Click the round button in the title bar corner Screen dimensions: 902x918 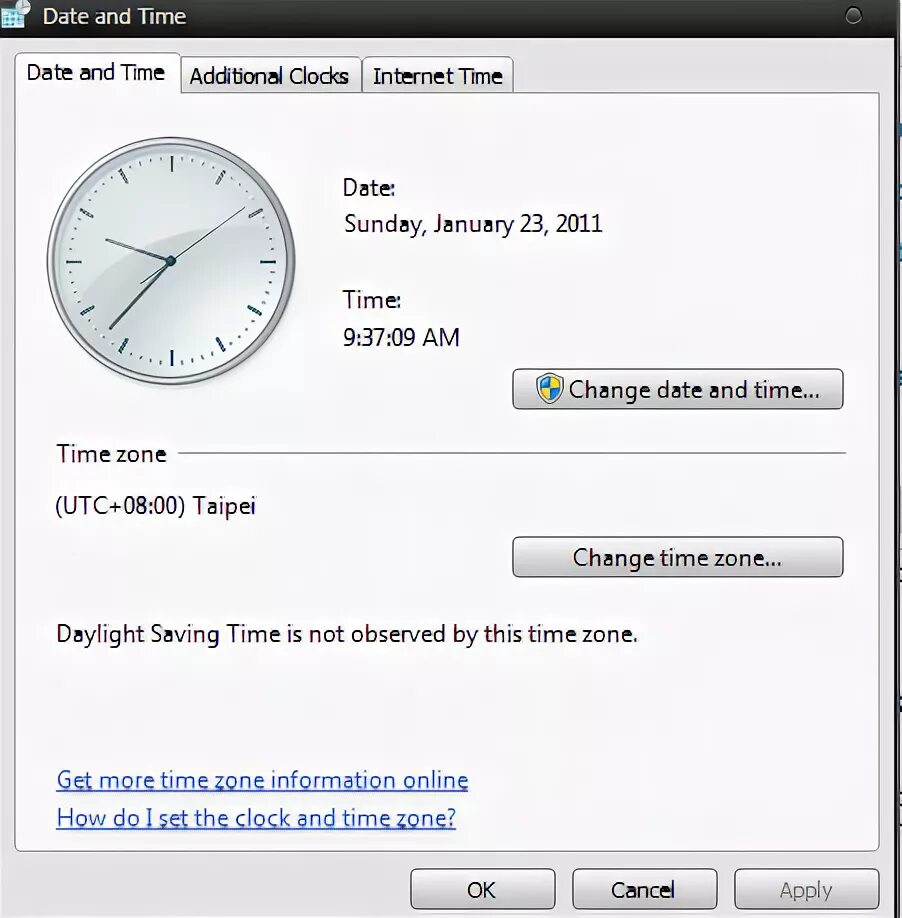point(853,16)
